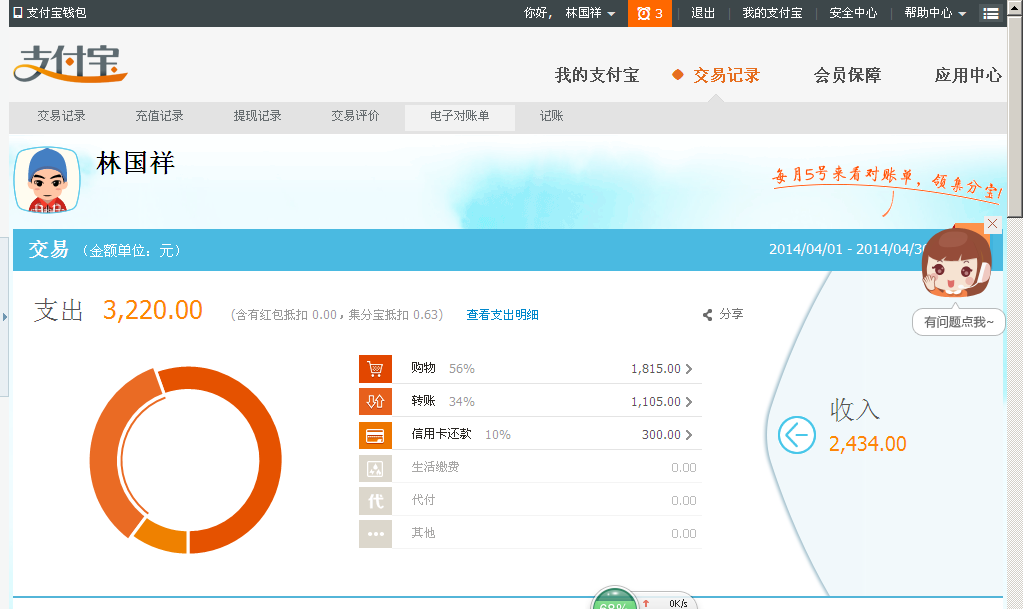Click the orange shopping cart icon
1023x609 pixels.
coord(375,369)
